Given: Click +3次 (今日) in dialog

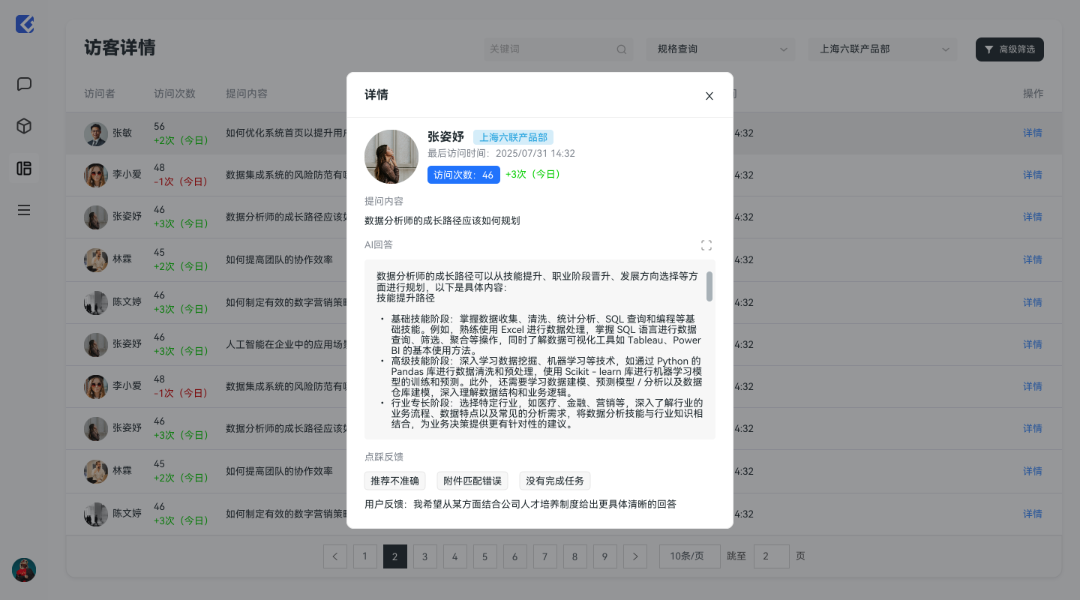Looking at the screenshot, I should click(x=534, y=175).
